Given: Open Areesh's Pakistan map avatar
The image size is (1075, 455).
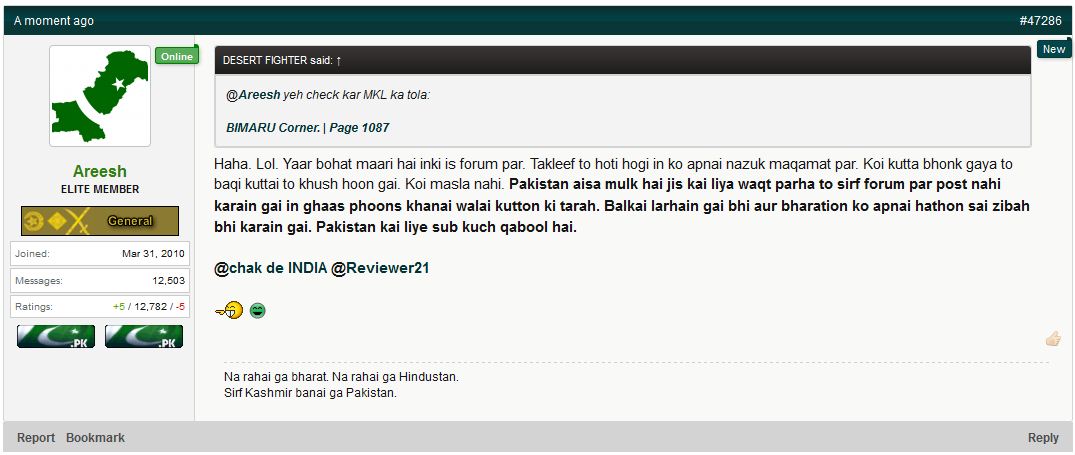Looking at the screenshot, I should coord(100,96).
